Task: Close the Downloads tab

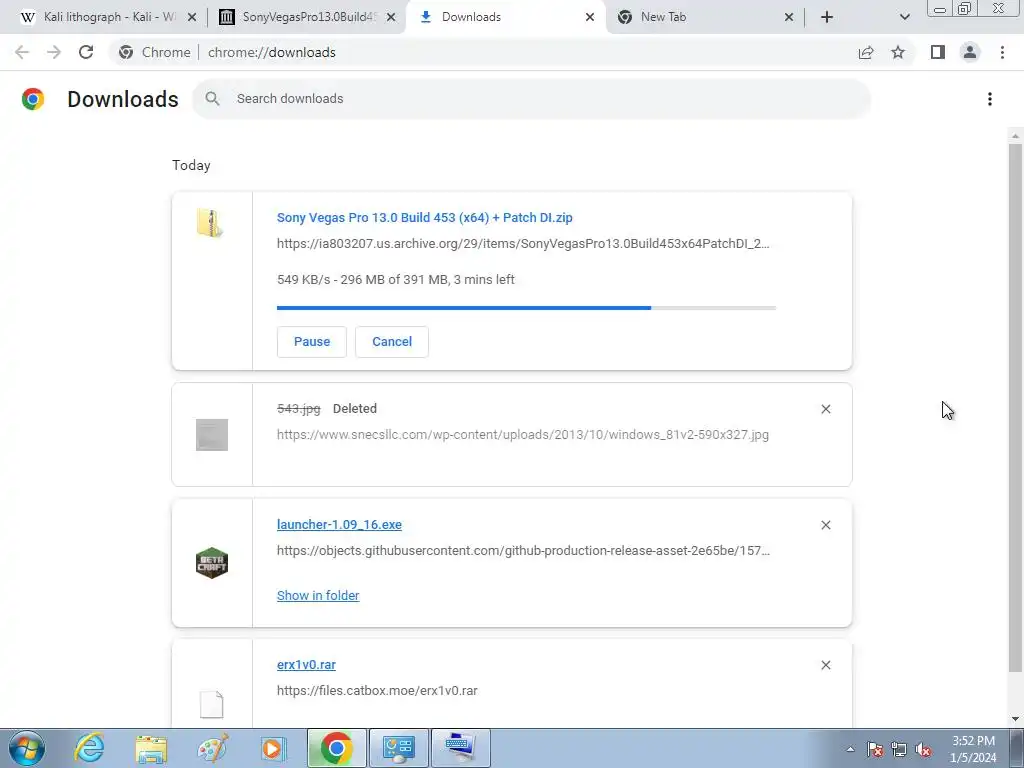Action: tap(590, 17)
